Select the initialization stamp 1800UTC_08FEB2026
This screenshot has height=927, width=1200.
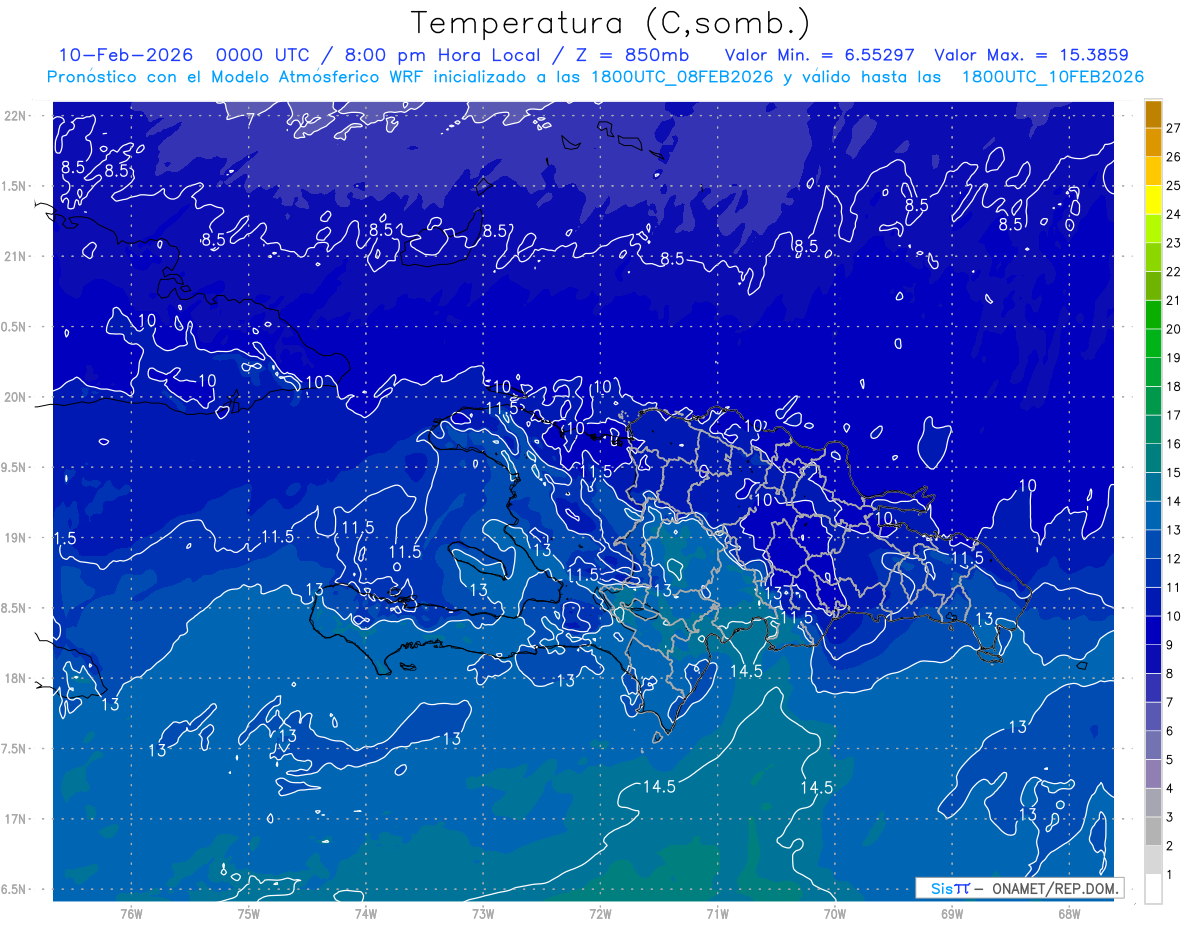(682, 77)
